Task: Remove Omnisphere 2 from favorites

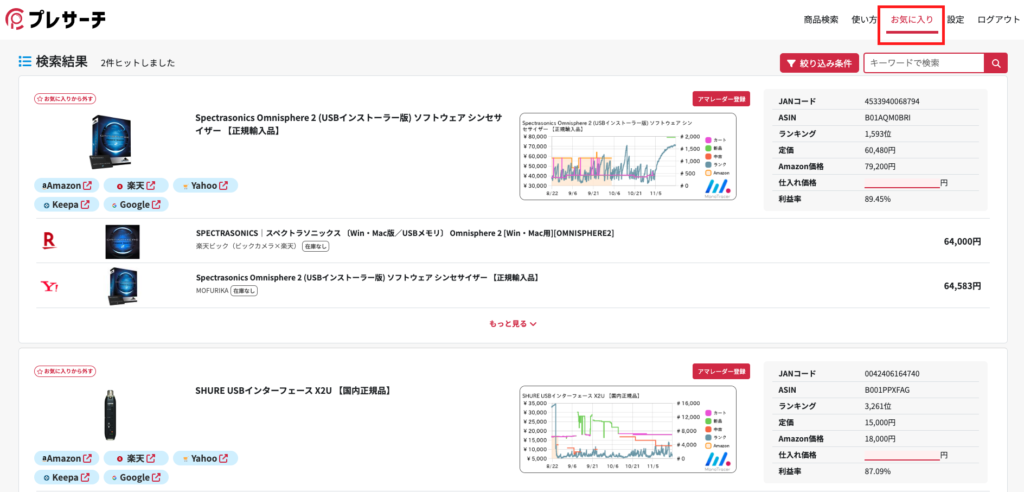Action: tap(65, 99)
